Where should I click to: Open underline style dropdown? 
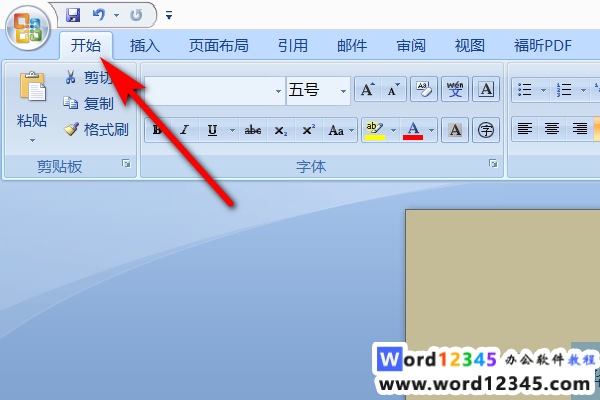tap(232, 131)
